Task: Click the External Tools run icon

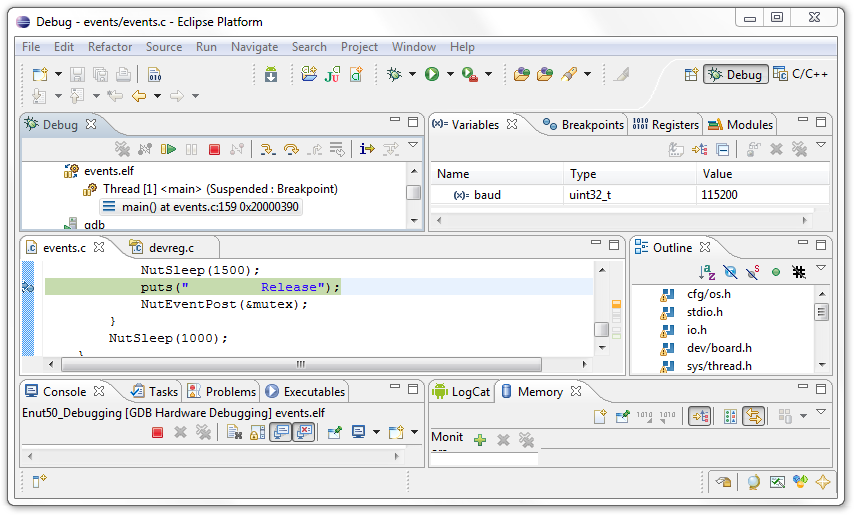Action: (469, 74)
